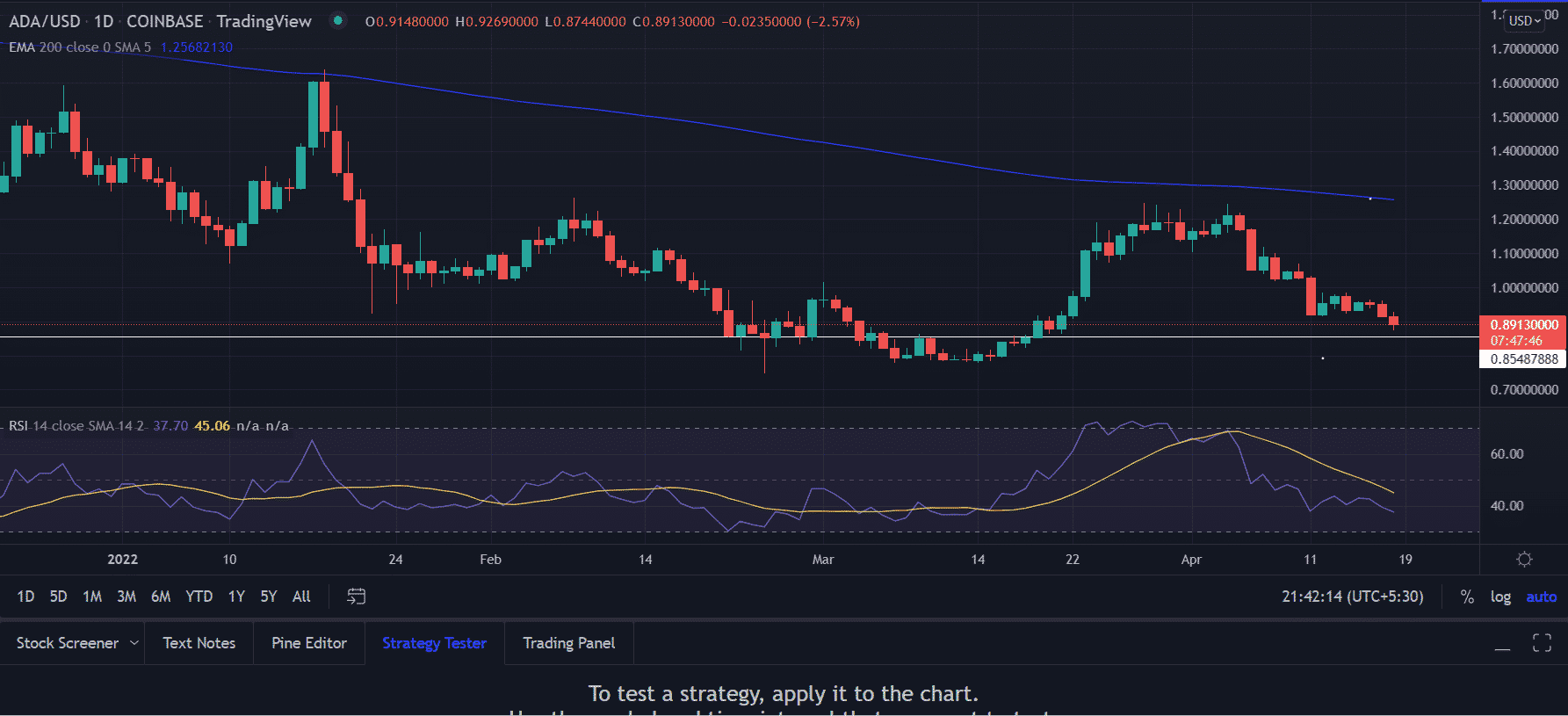Screen dimensions: 1568x716
Task: Click the green market status dot
Action: click(338, 20)
